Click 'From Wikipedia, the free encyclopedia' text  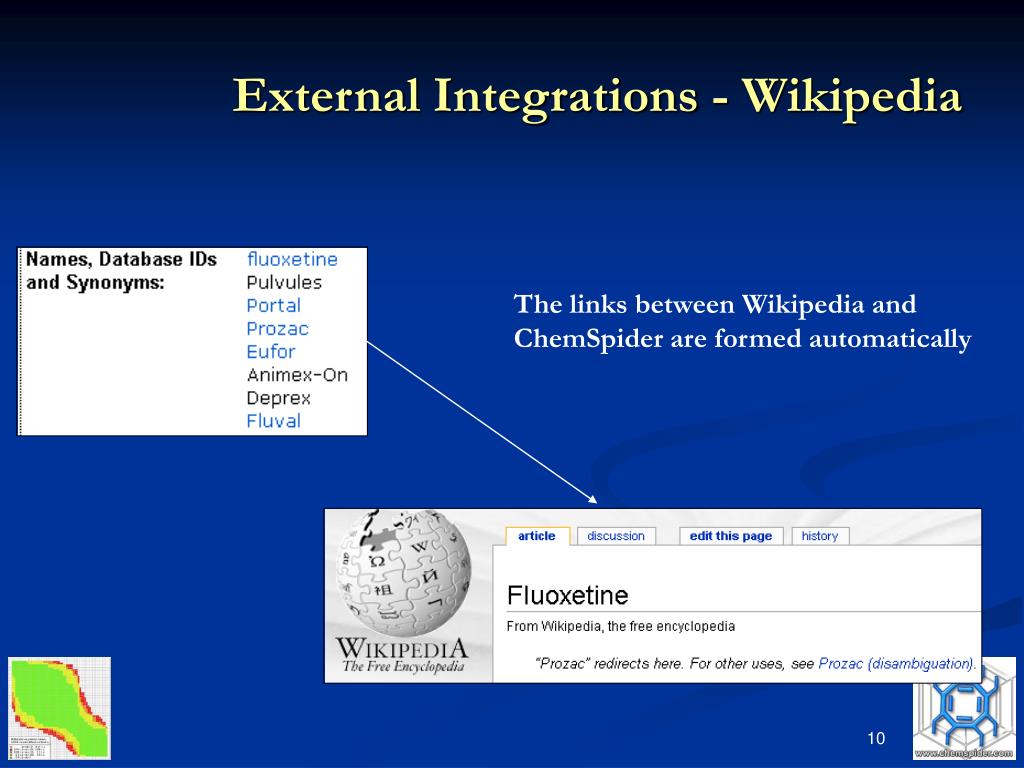[620, 626]
